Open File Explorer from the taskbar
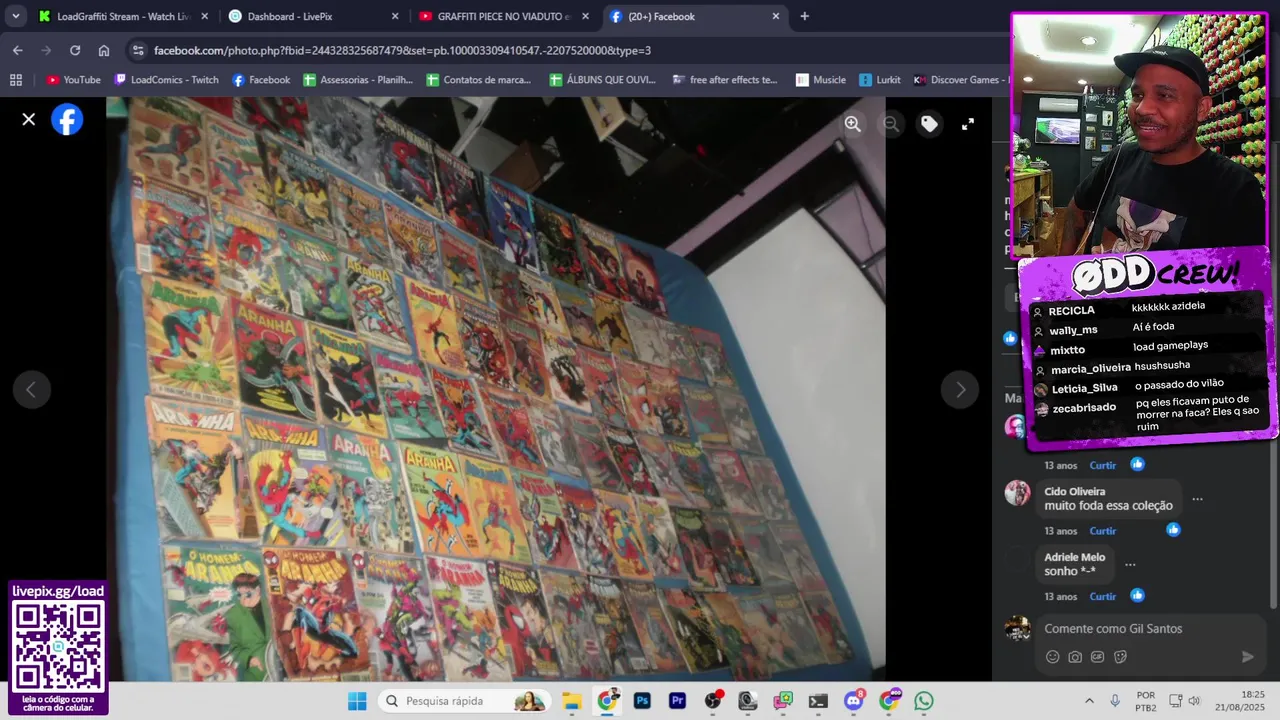Viewport: 1280px width, 720px height. click(x=571, y=701)
